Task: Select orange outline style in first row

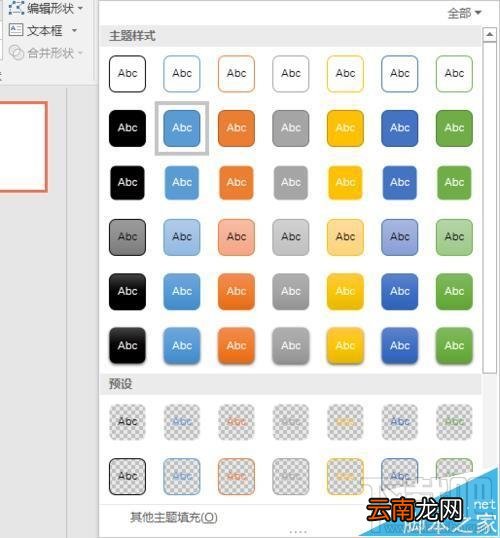Action: (x=236, y=74)
